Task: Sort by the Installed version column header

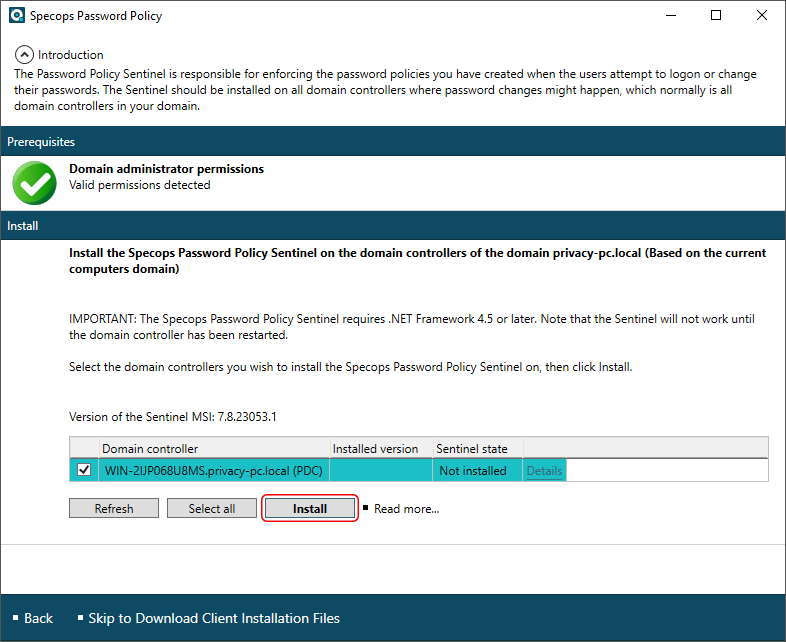Action: click(x=381, y=448)
